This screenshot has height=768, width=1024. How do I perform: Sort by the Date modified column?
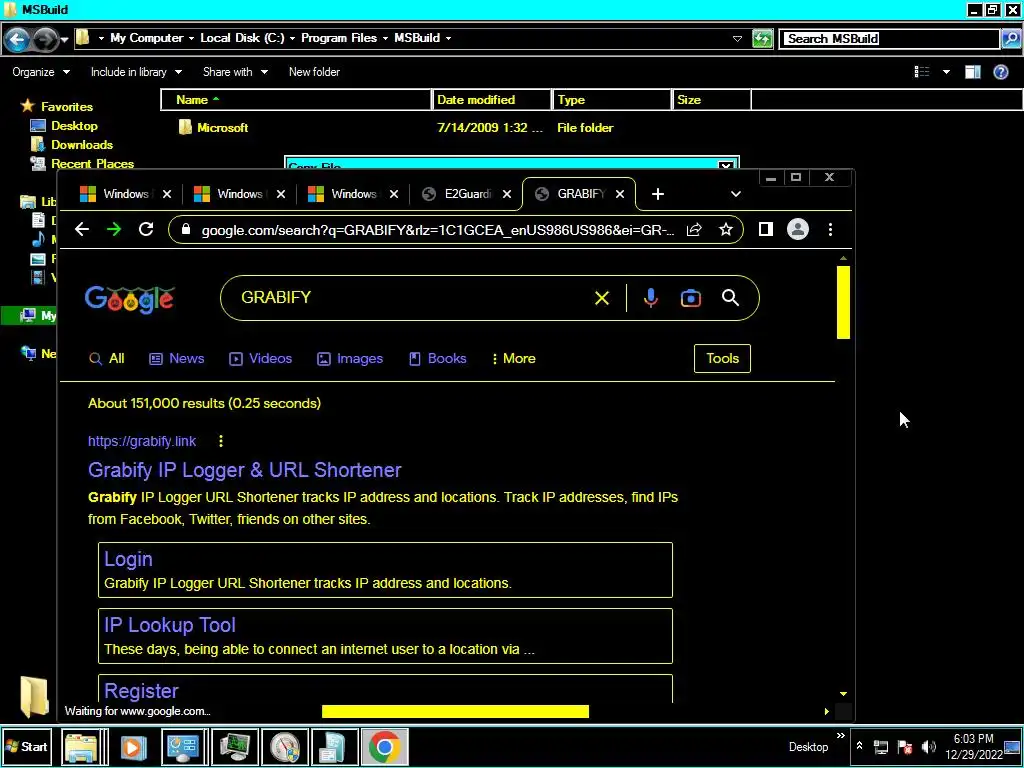click(492, 100)
